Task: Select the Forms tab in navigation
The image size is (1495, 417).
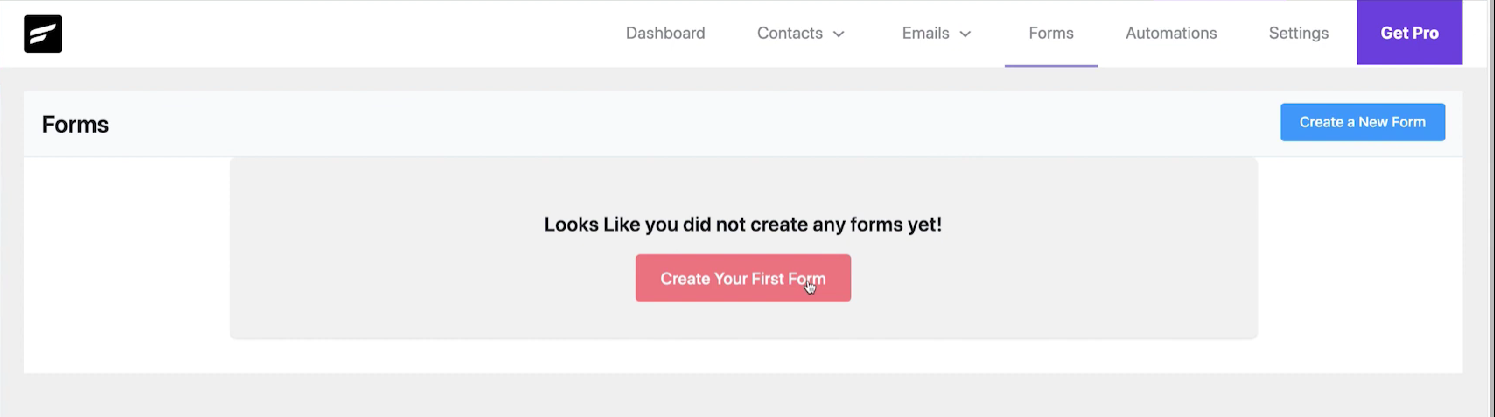Action: (x=1051, y=33)
